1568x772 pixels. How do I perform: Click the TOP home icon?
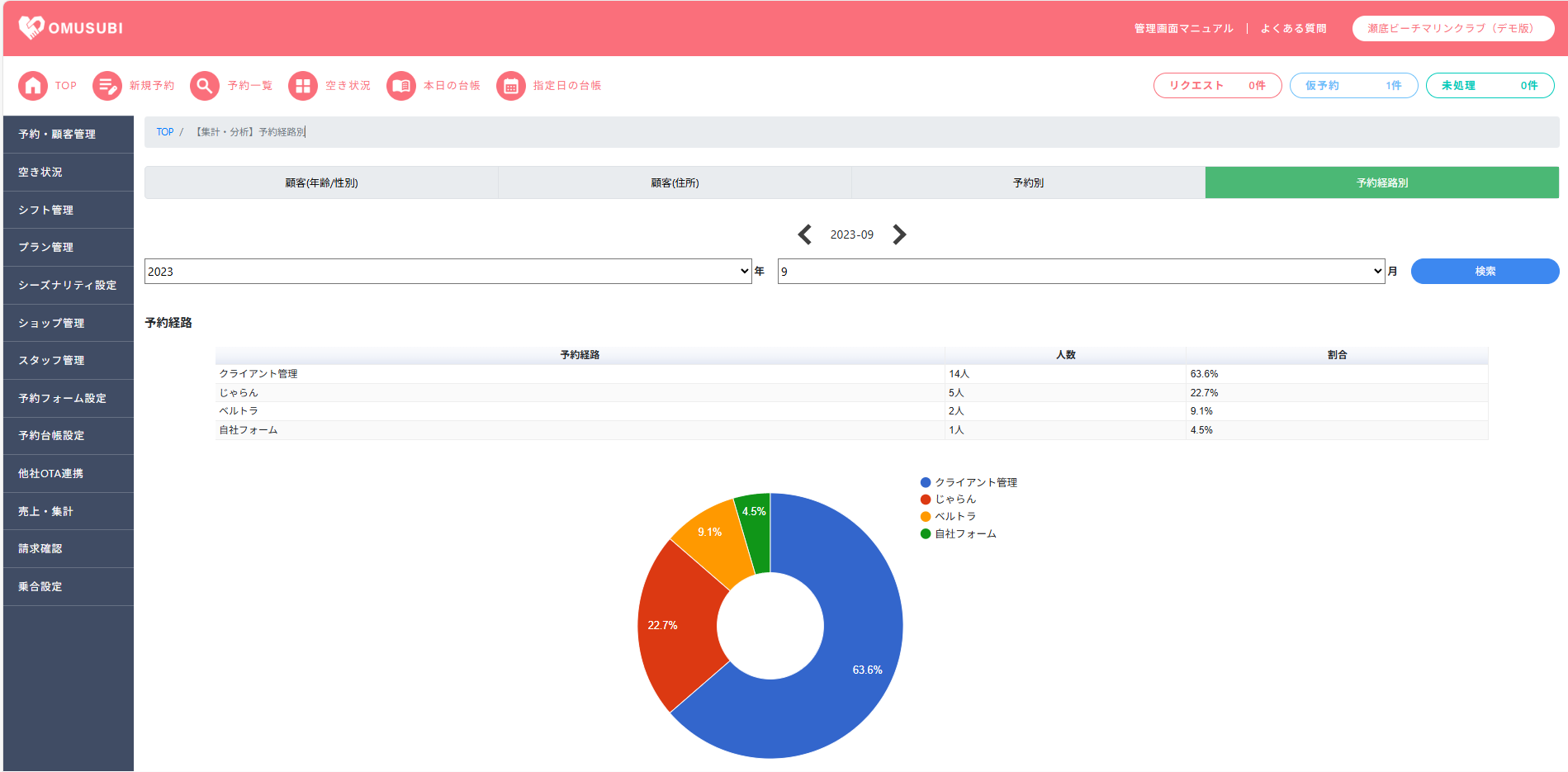(x=33, y=86)
